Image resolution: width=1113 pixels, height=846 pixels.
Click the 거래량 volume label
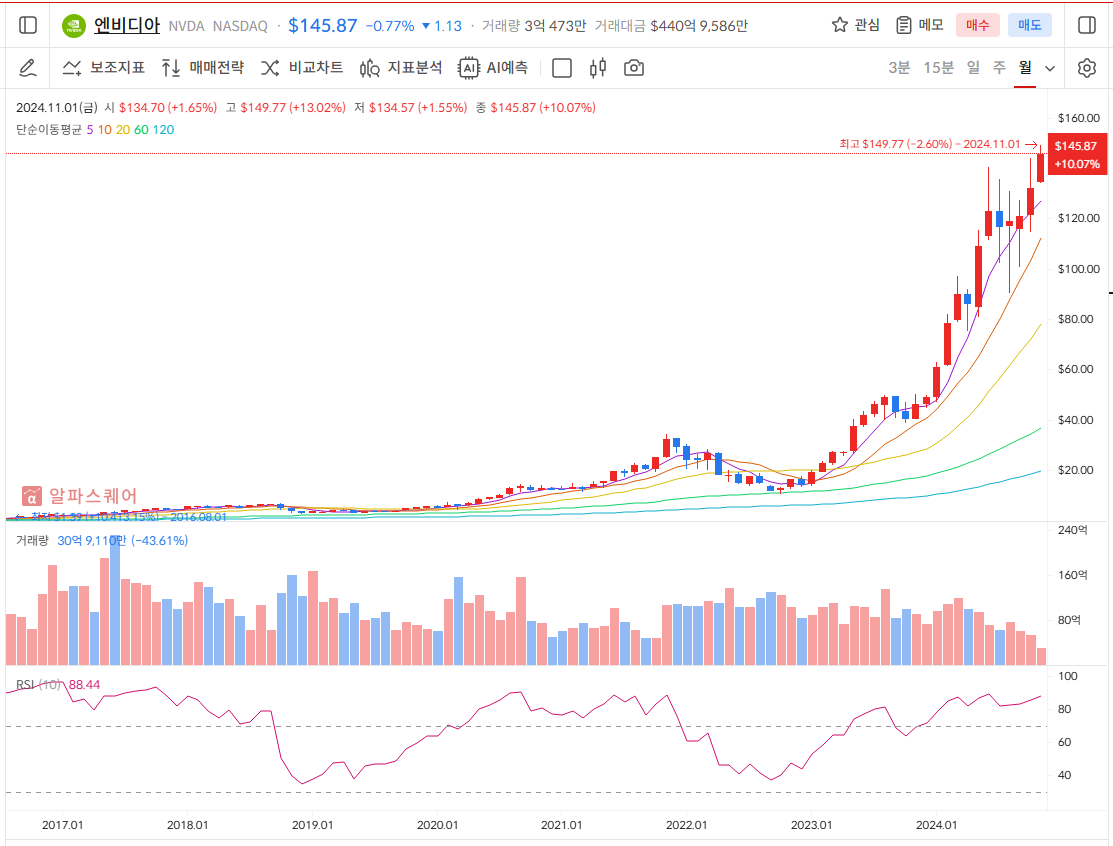(x=33, y=541)
